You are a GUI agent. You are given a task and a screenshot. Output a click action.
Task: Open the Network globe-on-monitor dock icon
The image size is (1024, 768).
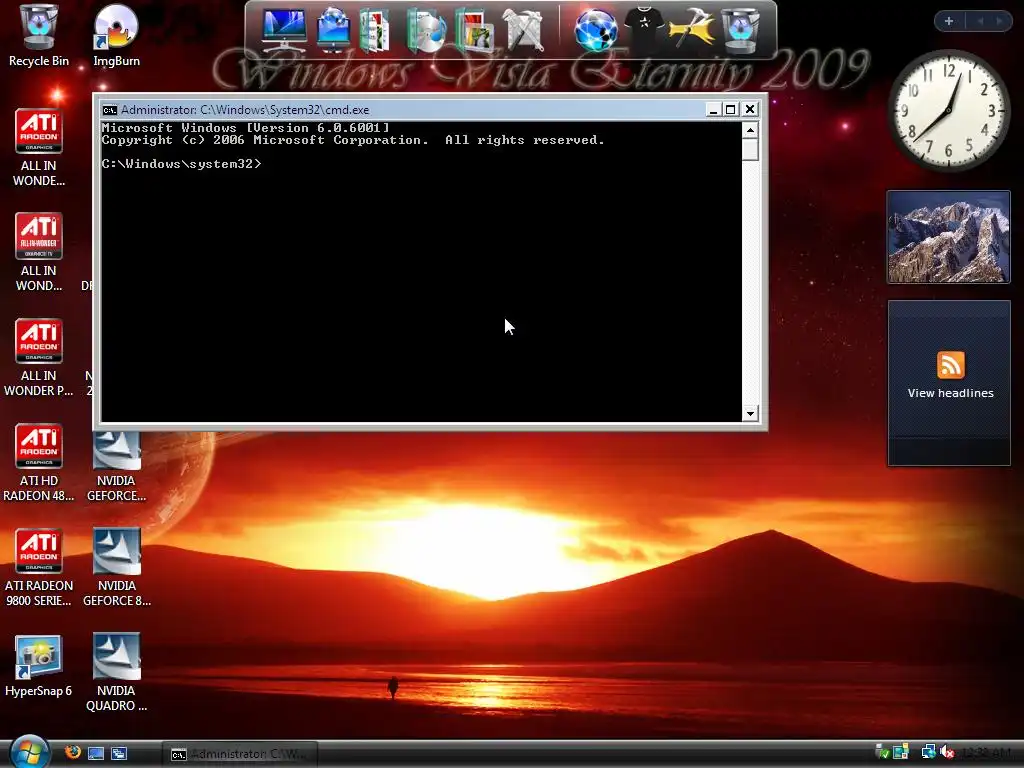tap(333, 29)
